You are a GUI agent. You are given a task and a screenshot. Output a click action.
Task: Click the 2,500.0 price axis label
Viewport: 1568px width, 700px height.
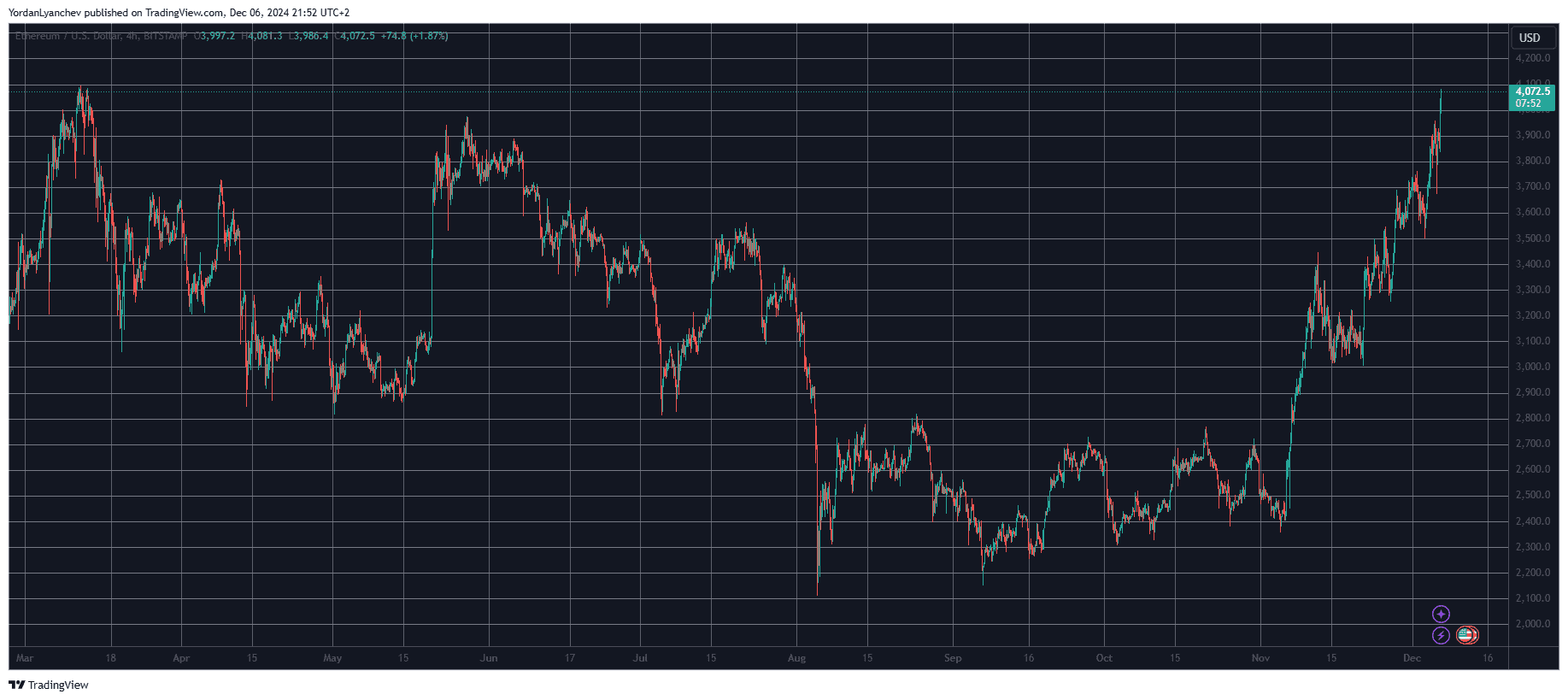[1533, 495]
